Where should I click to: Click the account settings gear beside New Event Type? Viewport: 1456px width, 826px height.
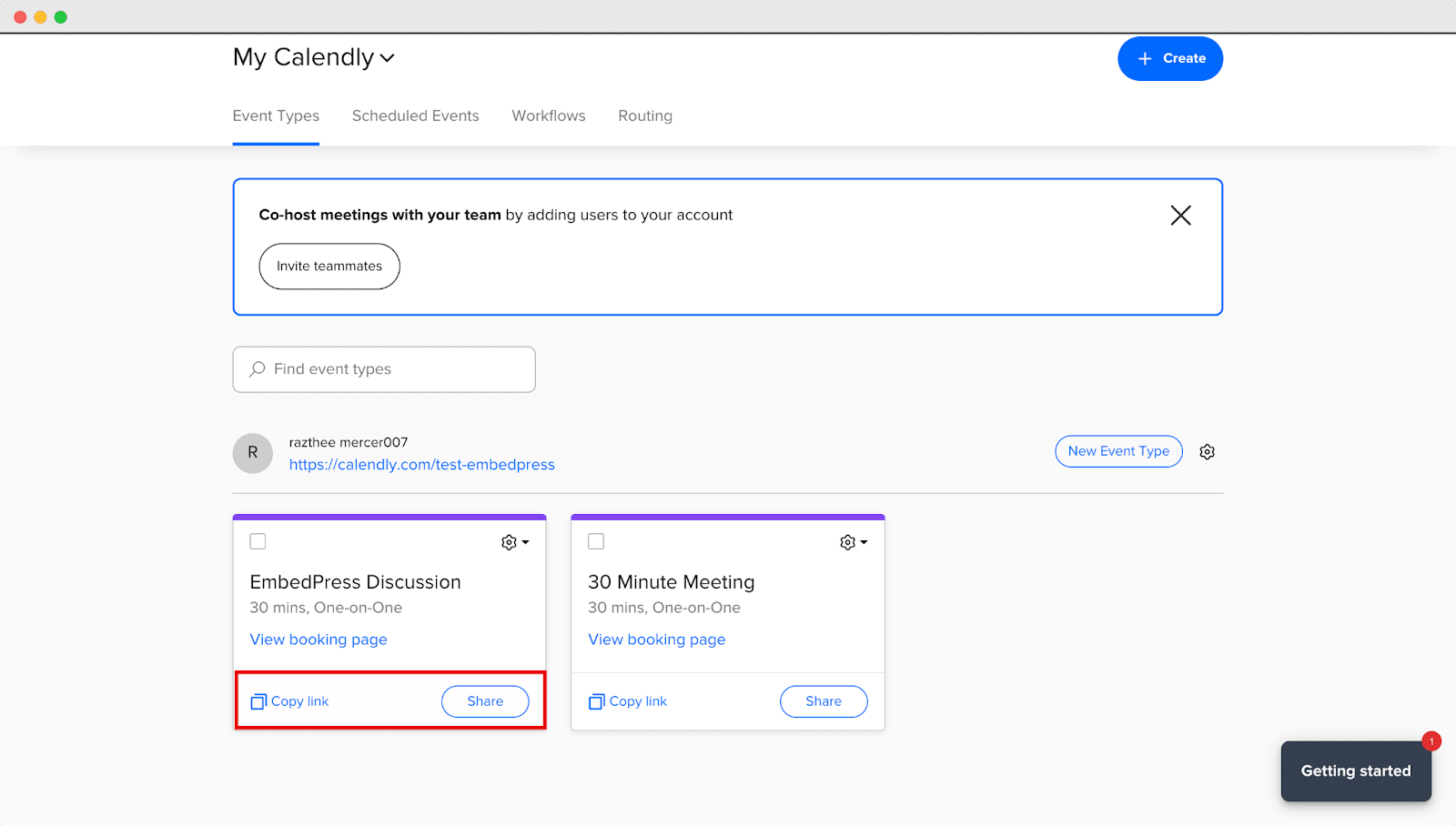tap(1207, 451)
